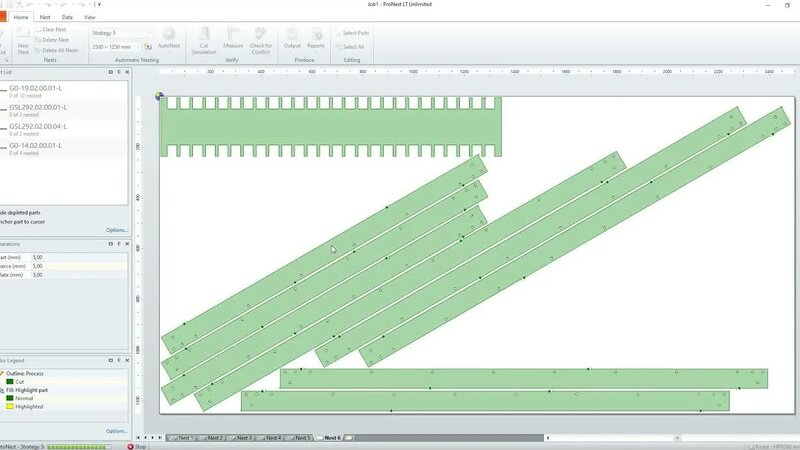Image resolution: width=800 pixels, height=450 pixels.
Task: Open Options link in Part List panel
Action: [x=116, y=230]
